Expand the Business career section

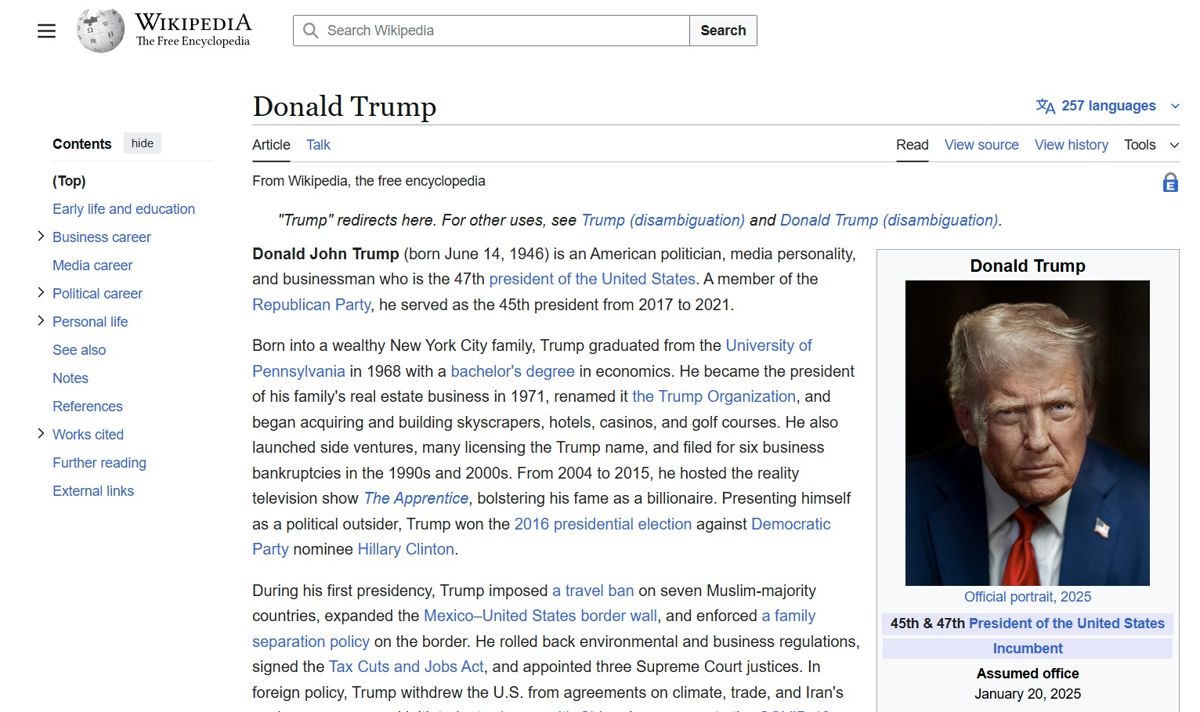click(x=40, y=236)
